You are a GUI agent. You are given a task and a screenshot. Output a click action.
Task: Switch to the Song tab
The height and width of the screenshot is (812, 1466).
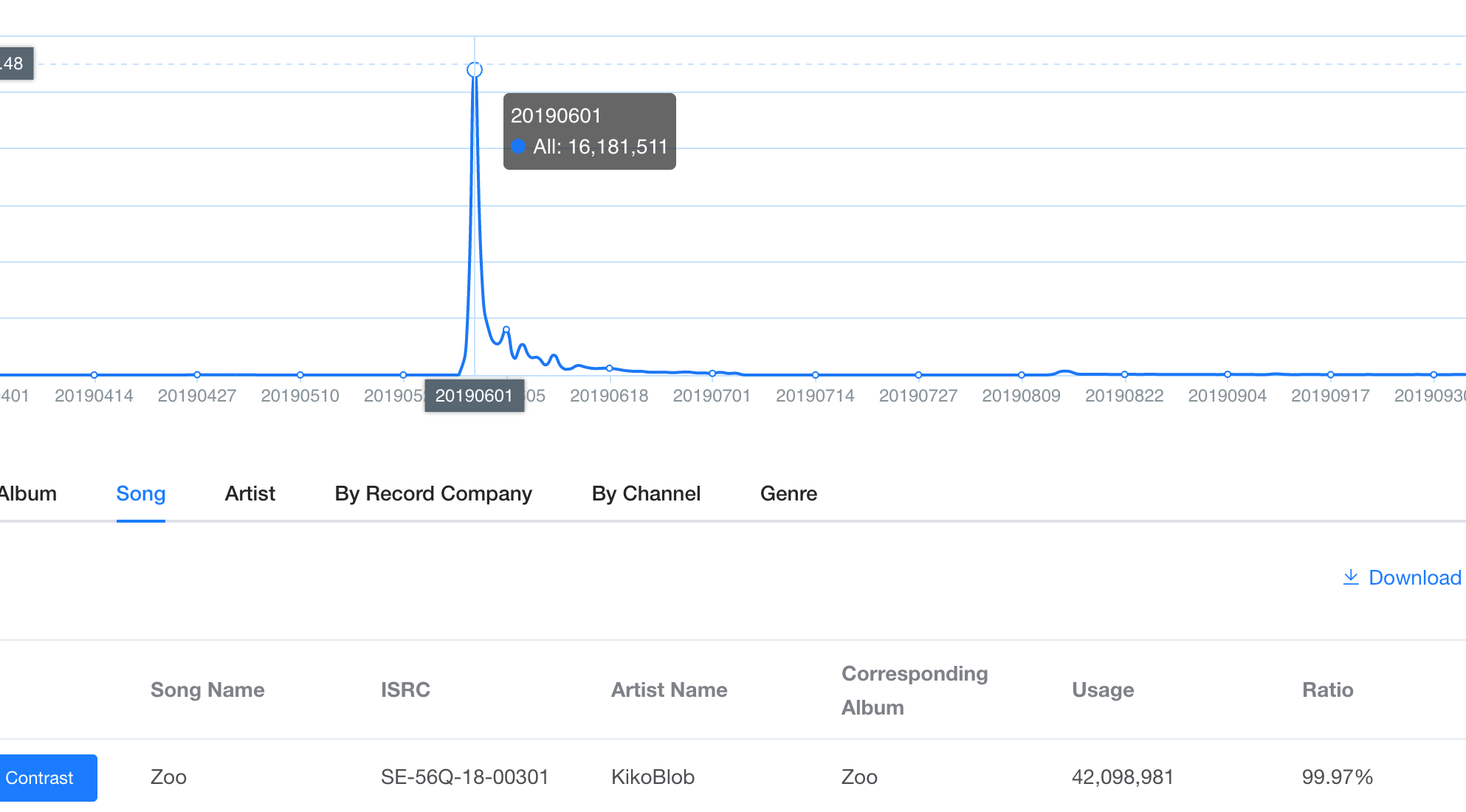[x=140, y=493]
